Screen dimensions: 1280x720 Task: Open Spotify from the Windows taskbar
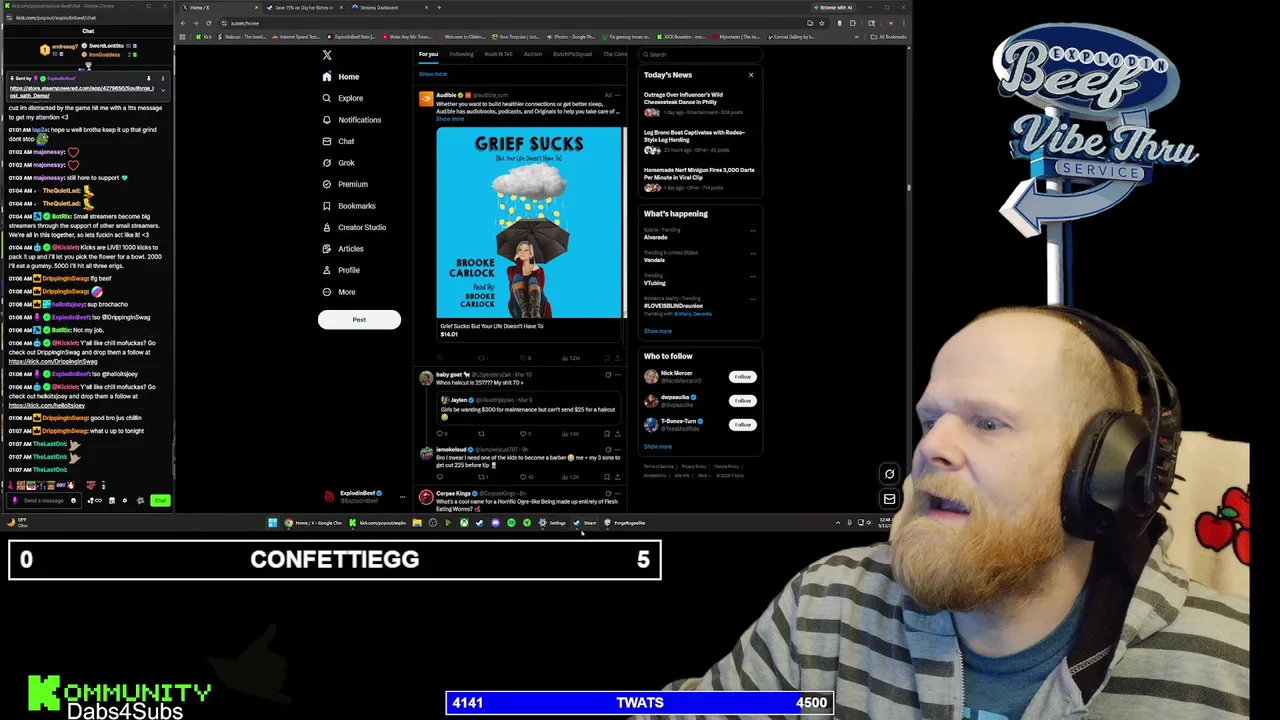point(511,523)
